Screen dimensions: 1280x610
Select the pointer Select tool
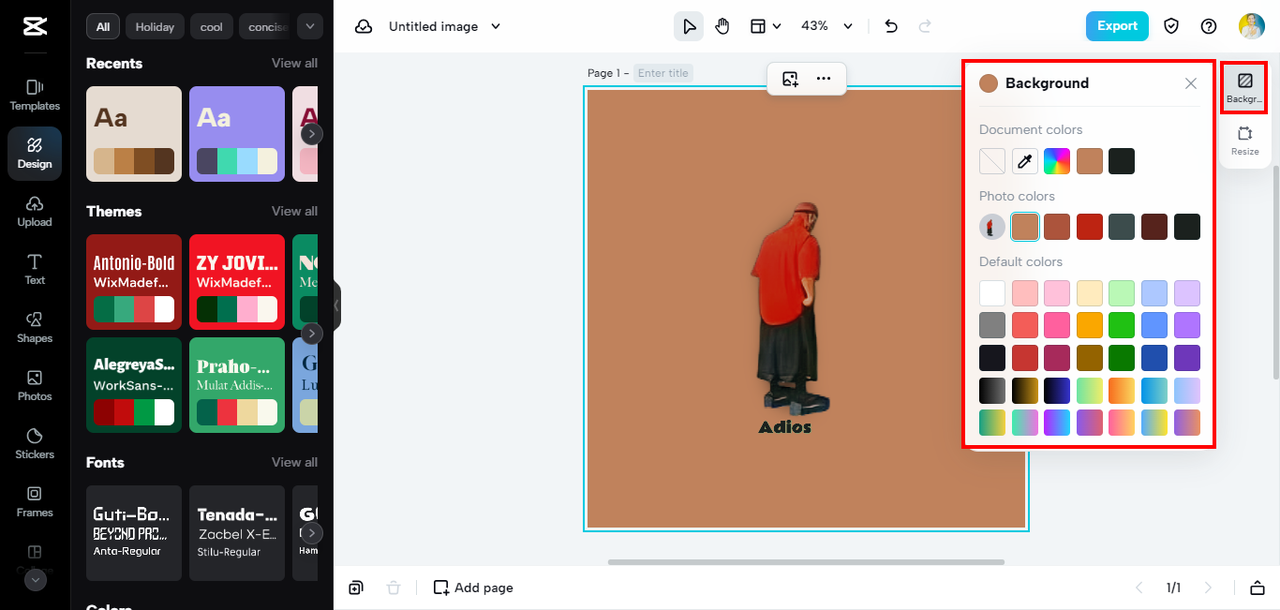tap(689, 26)
